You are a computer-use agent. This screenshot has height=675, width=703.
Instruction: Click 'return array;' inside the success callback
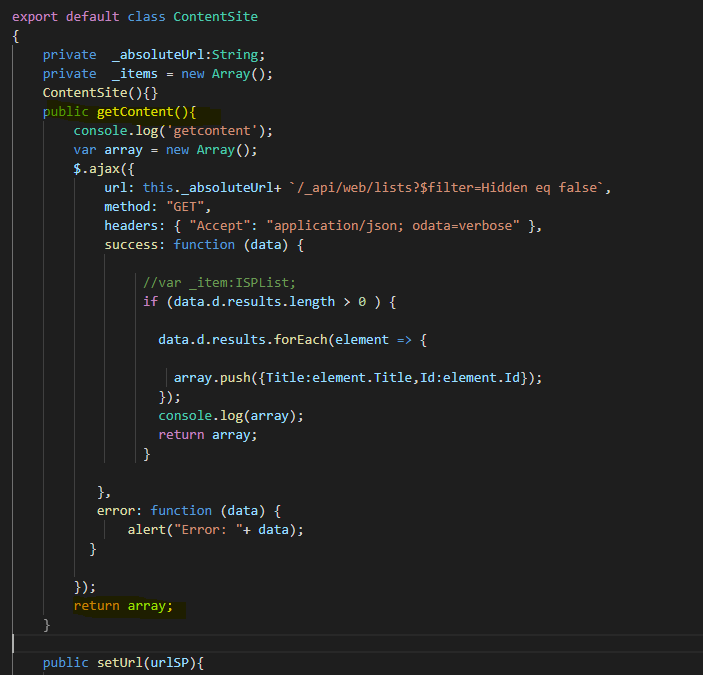point(208,435)
